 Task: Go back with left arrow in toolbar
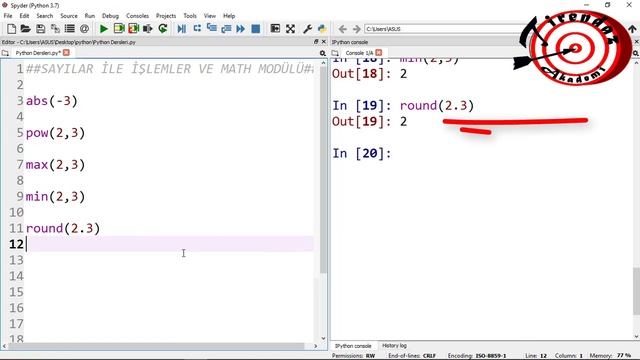pos(343,29)
